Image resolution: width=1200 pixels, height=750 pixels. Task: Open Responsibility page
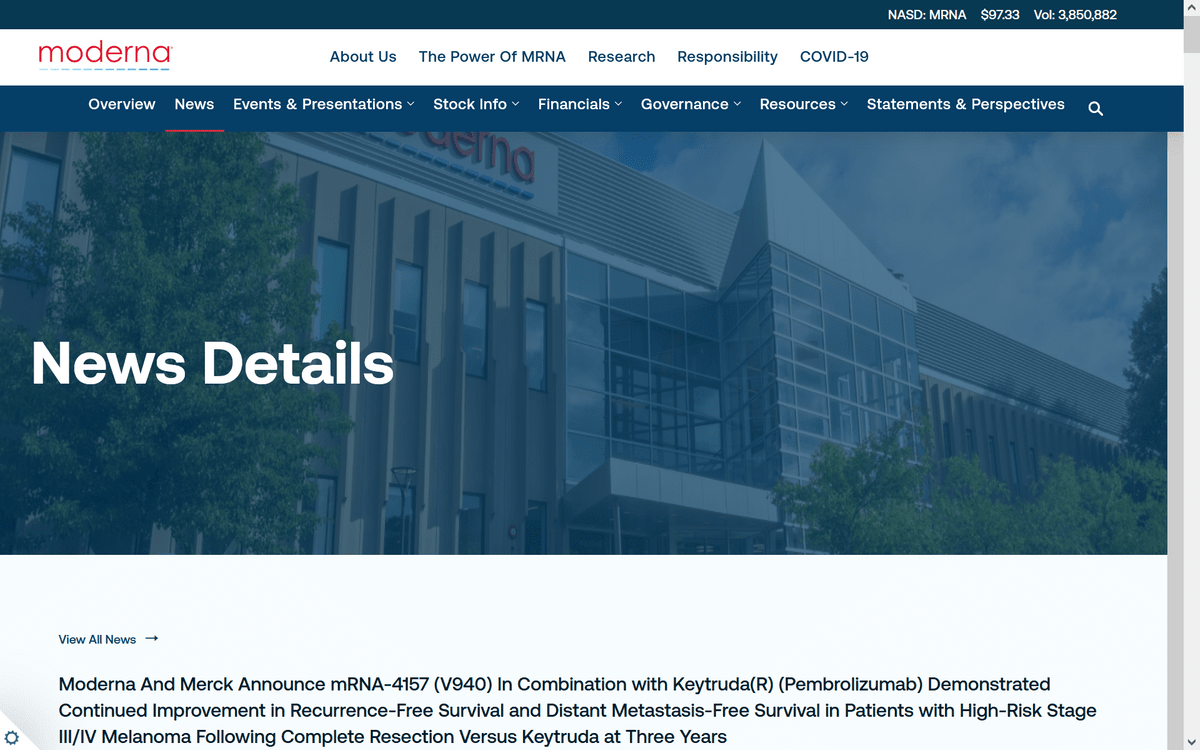(x=727, y=57)
